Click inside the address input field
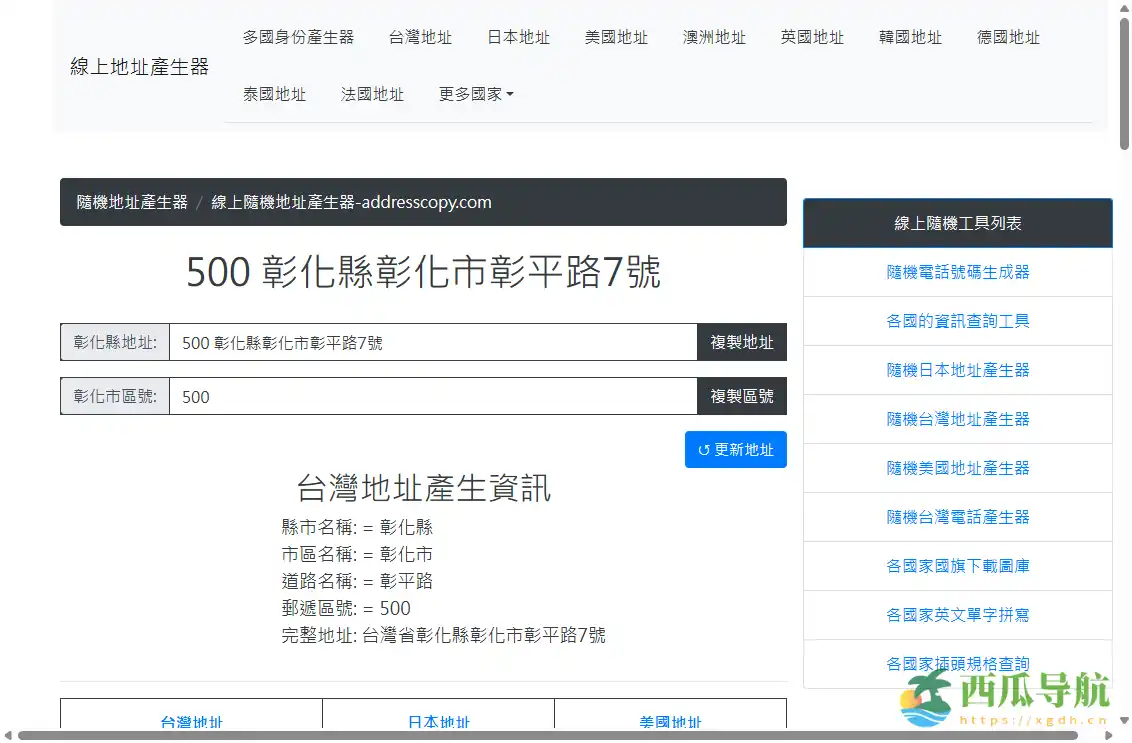This screenshot has height=743, width=1132. pos(430,342)
